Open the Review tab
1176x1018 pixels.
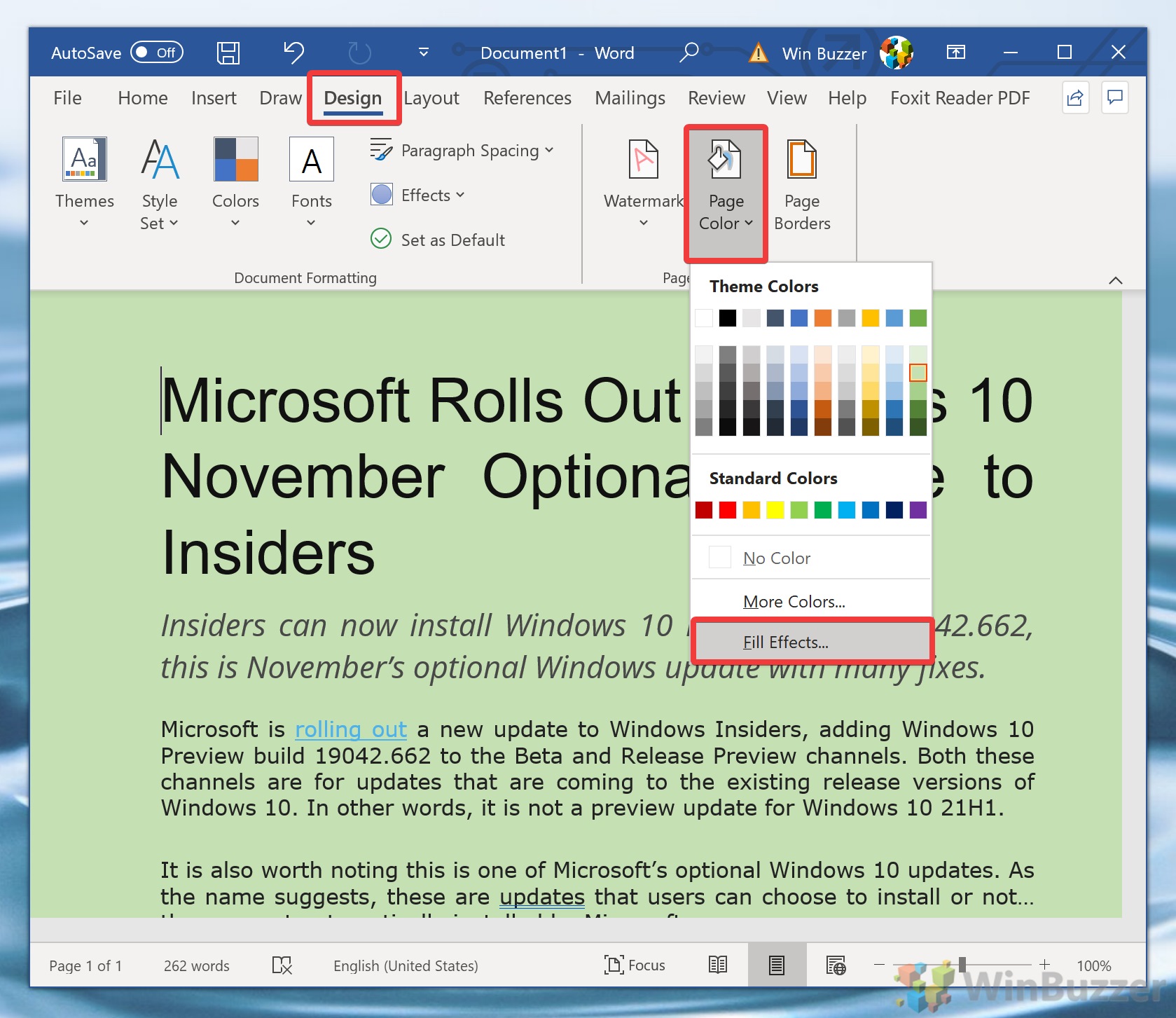(x=717, y=98)
